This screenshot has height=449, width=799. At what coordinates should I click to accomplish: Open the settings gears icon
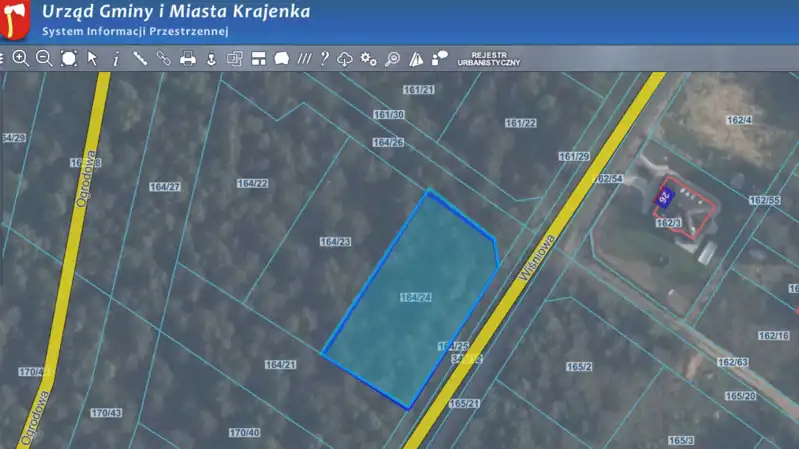point(369,59)
